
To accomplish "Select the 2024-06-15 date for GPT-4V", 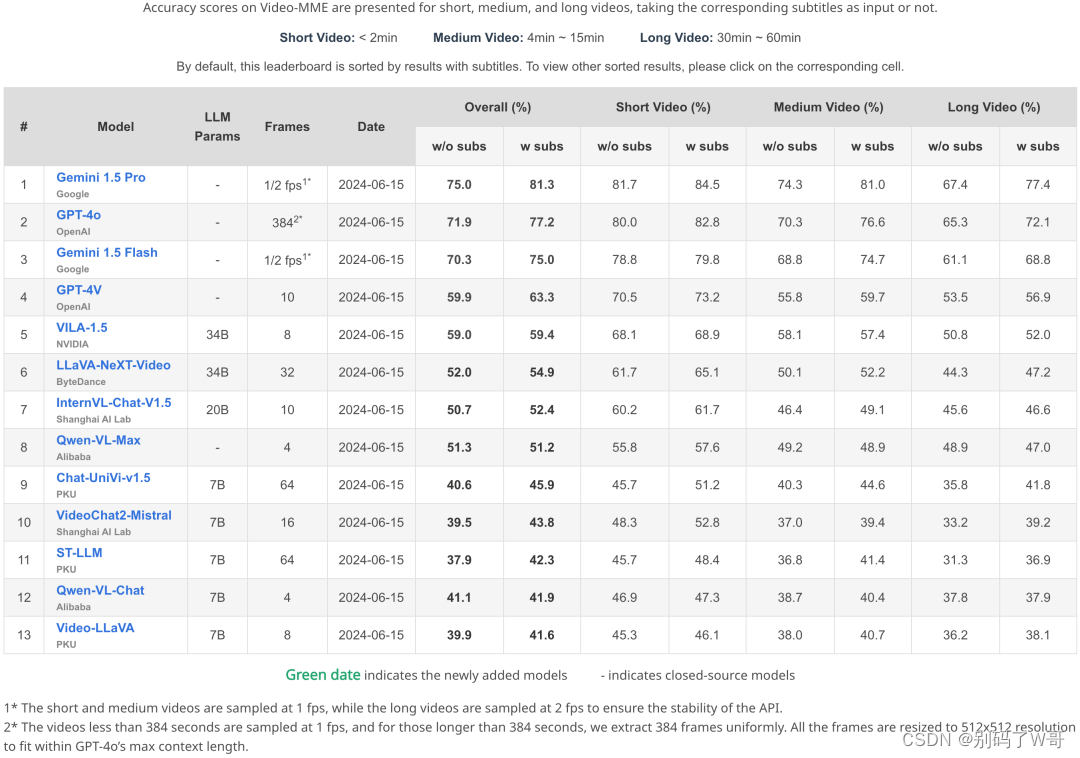I will tap(371, 297).
